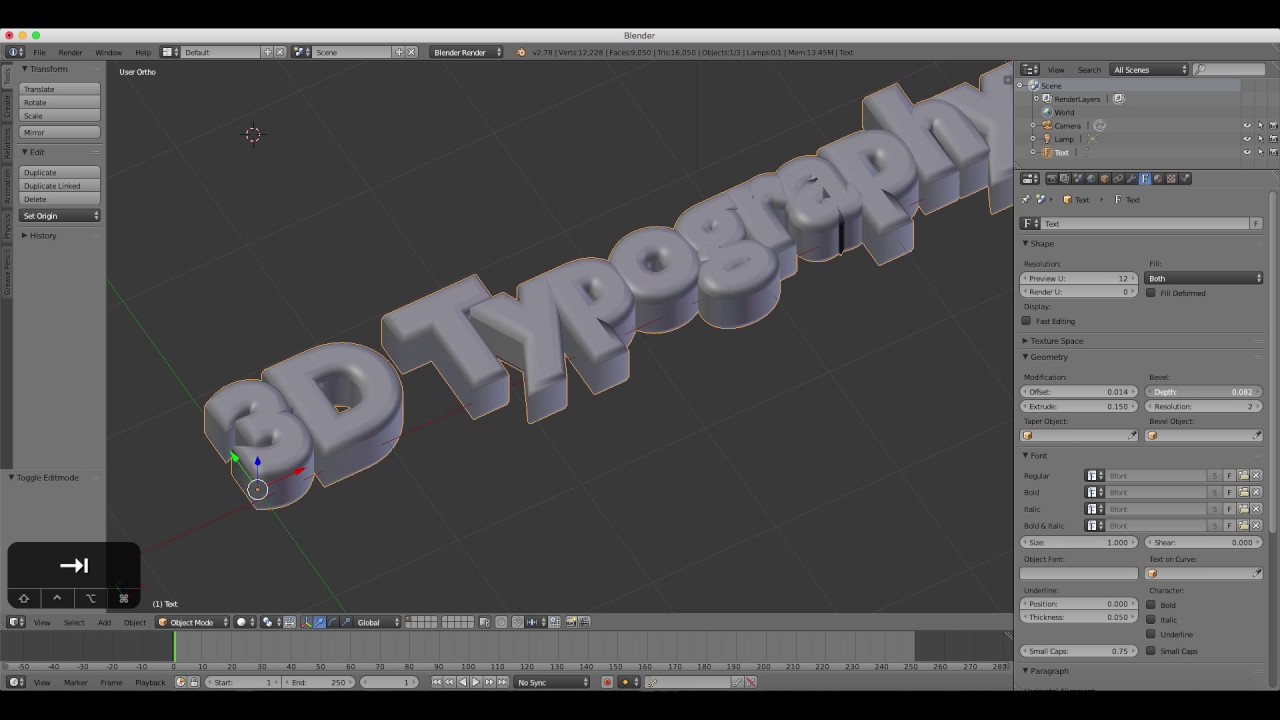
Task: Enable the Fast Editing checkbox
Action: click(x=1026, y=321)
